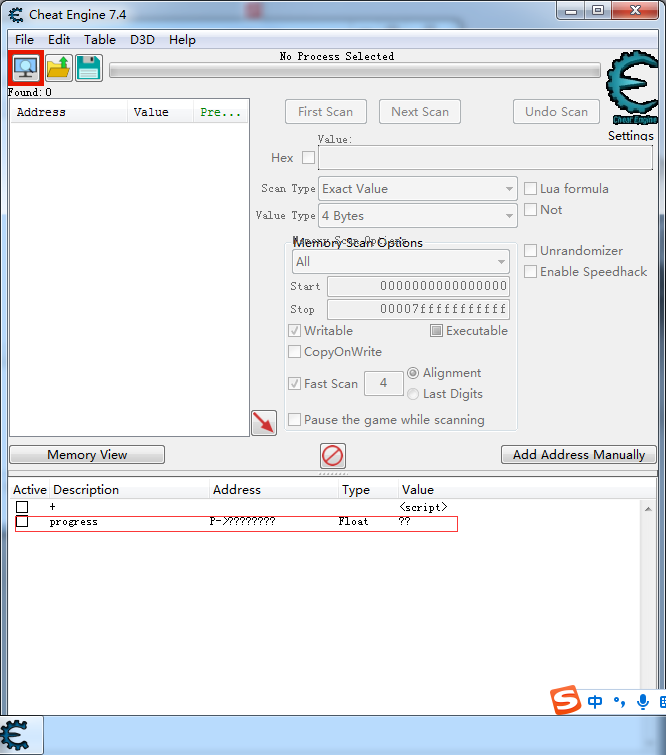666x755 pixels.
Task: Enable the Speedhack checkbox
Action: 530,272
